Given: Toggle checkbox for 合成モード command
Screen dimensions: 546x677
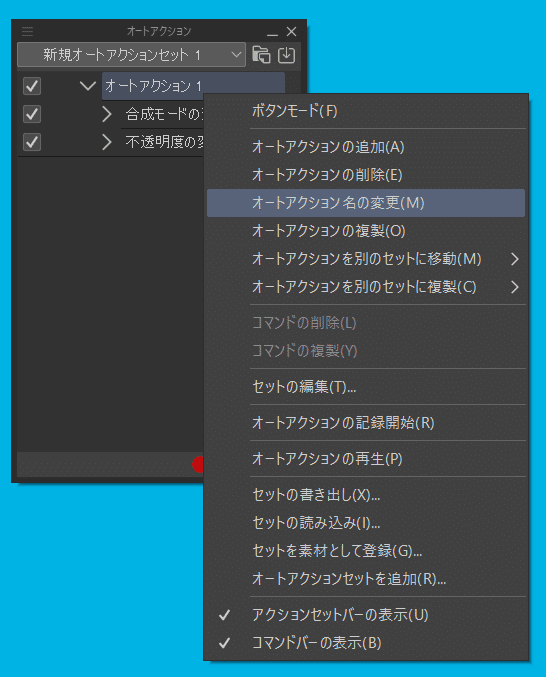Looking at the screenshot, I should pyautogui.click(x=32, y=114).
